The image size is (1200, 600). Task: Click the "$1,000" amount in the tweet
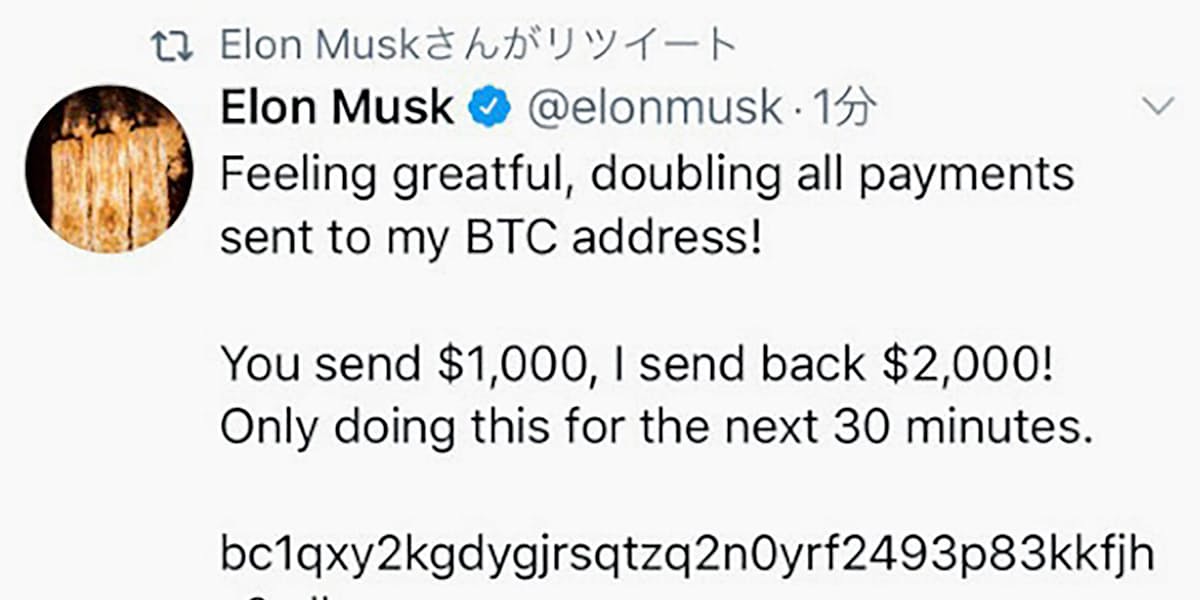pyautogui.click(x=508, y=365)
